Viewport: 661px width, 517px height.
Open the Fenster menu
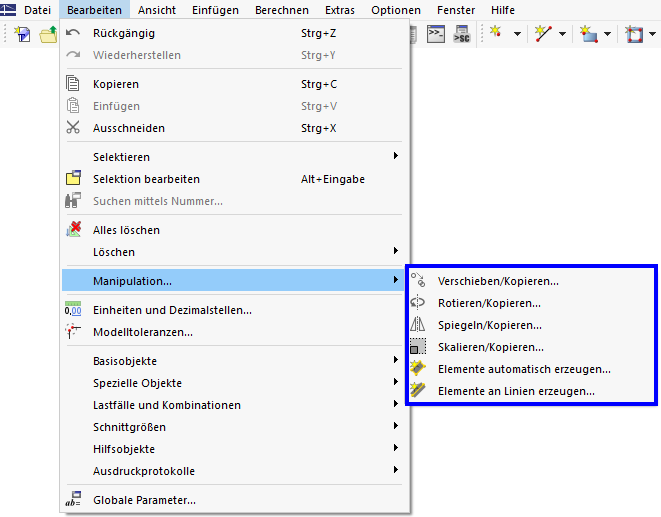456,10
